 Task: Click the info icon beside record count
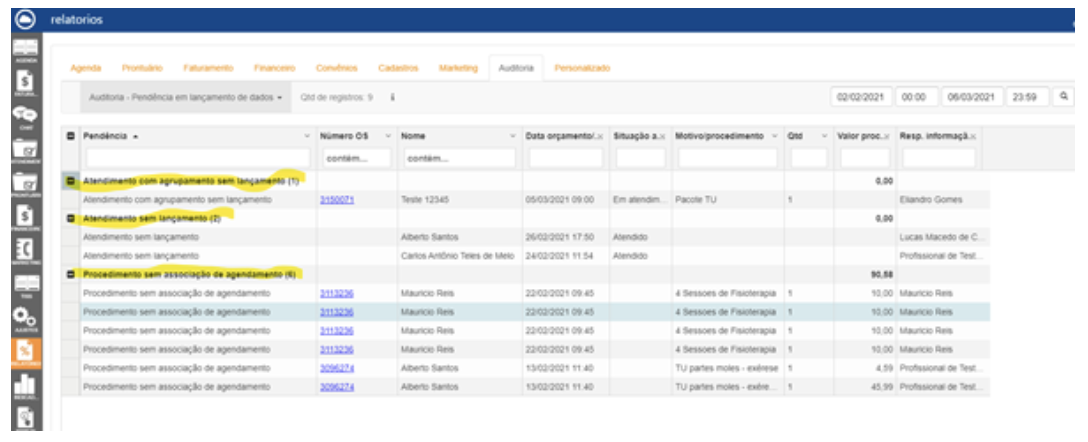click(392, 98)
